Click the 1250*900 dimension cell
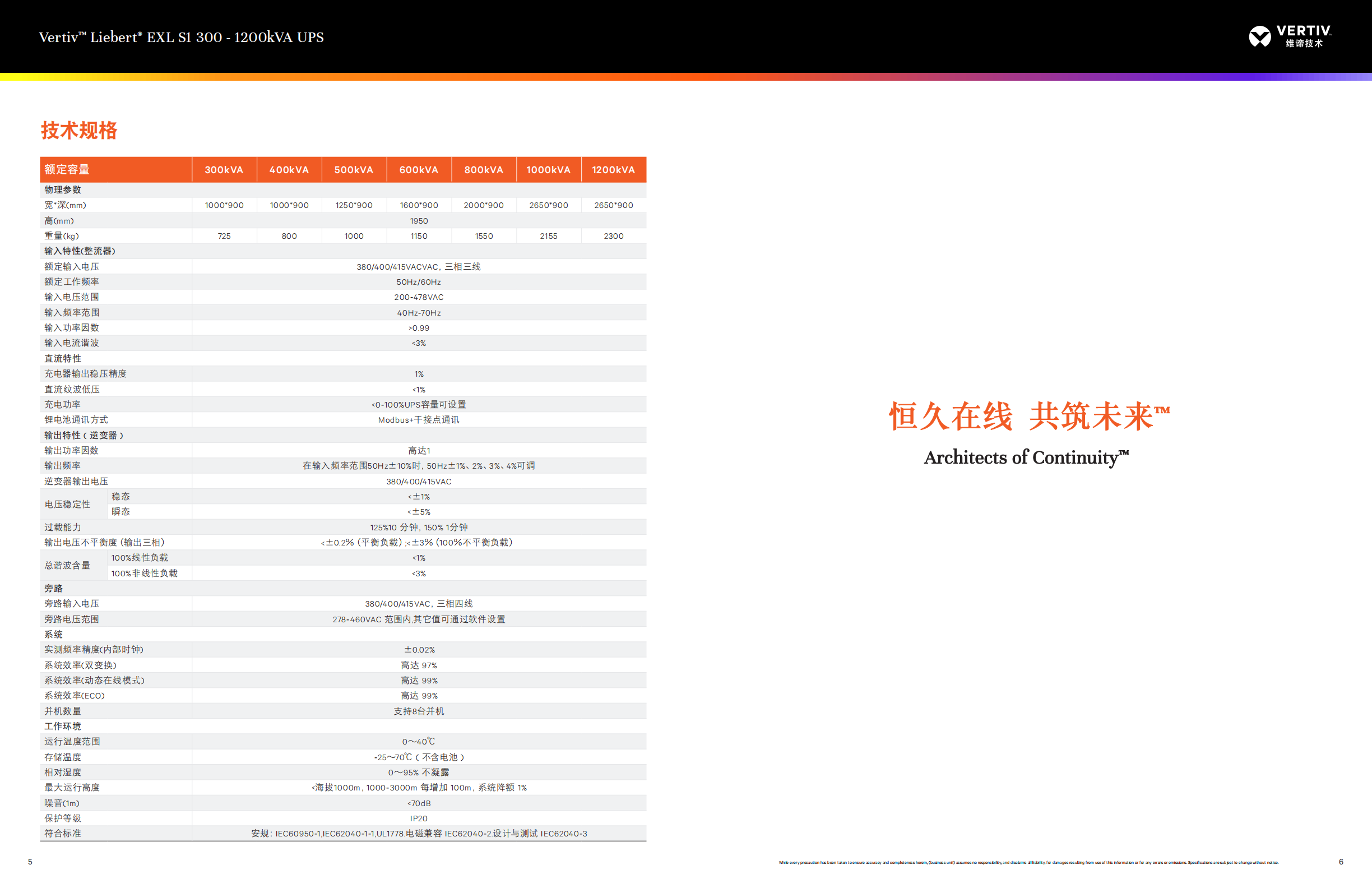 pyautogui.click(x=354, y=205)
